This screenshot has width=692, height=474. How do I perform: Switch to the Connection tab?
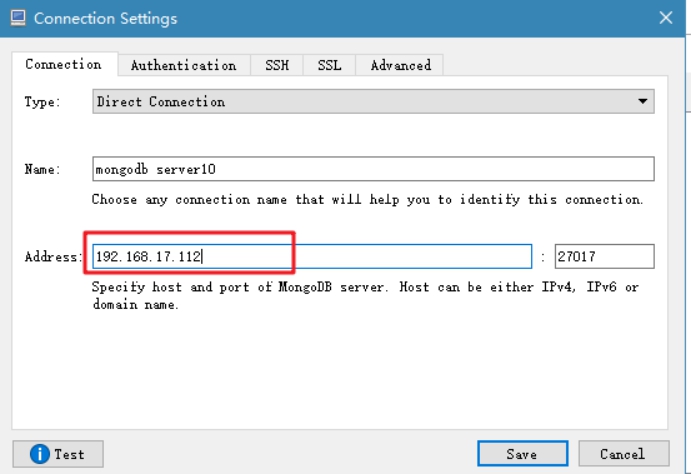[x=64, y=64]
